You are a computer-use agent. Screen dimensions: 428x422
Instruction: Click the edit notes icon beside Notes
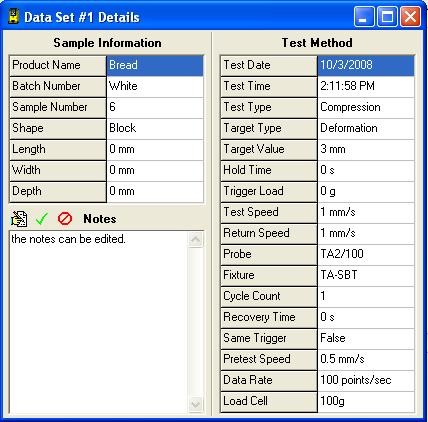tap(19, 219)
